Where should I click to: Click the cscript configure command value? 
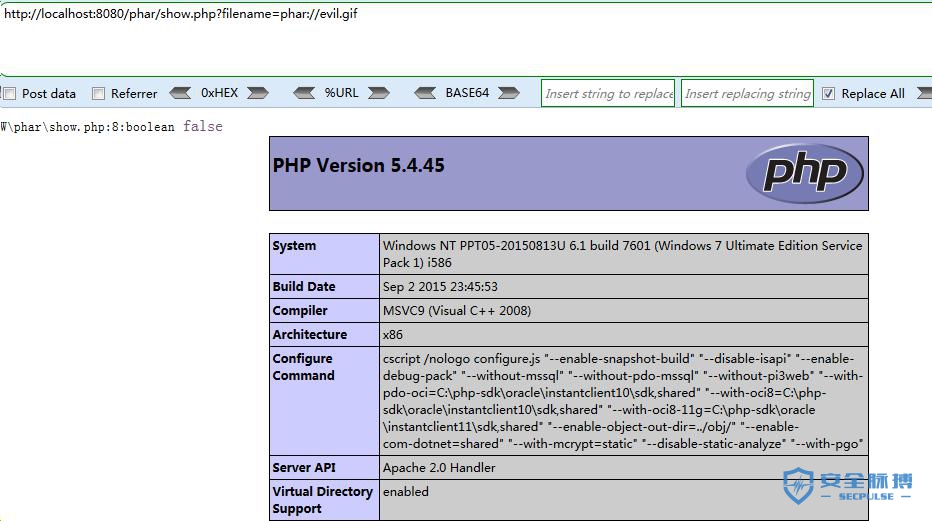[623, 401]
